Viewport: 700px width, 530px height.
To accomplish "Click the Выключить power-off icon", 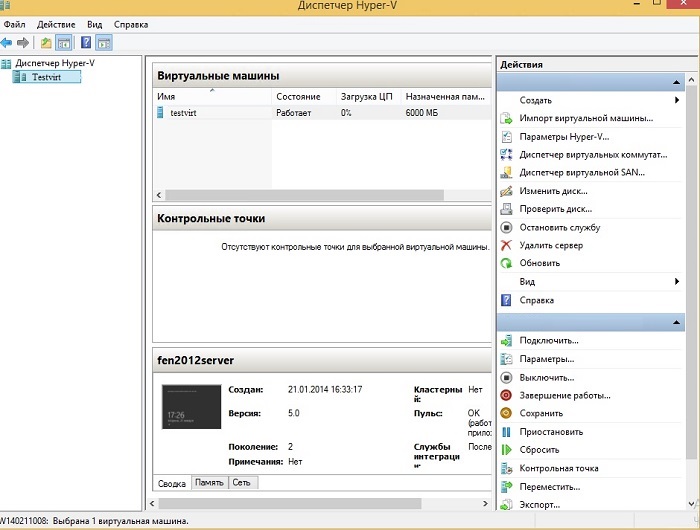I will point(506,378).
